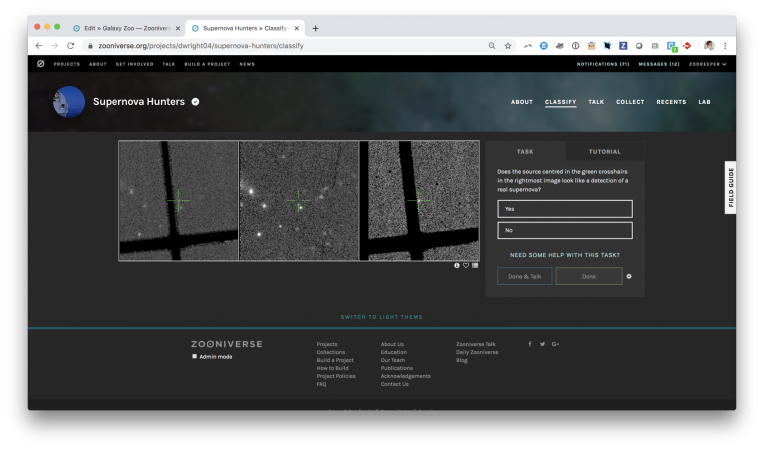Click the Switch to Light Theme link
Screen dimensions: 764x450
coord(381,317)
